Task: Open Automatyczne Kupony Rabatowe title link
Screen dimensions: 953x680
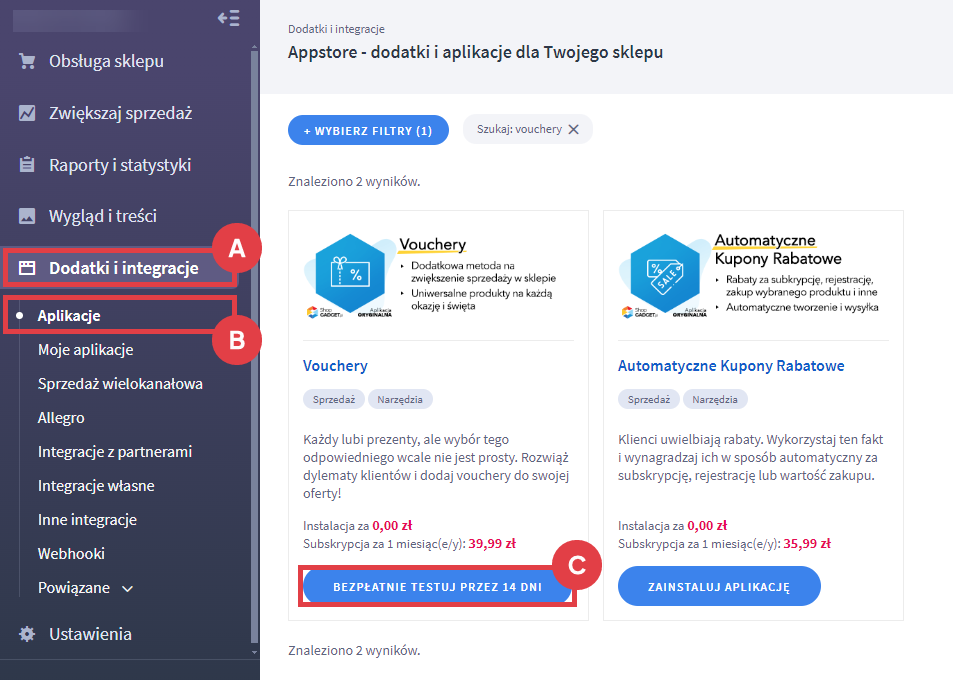Action: 731,366
